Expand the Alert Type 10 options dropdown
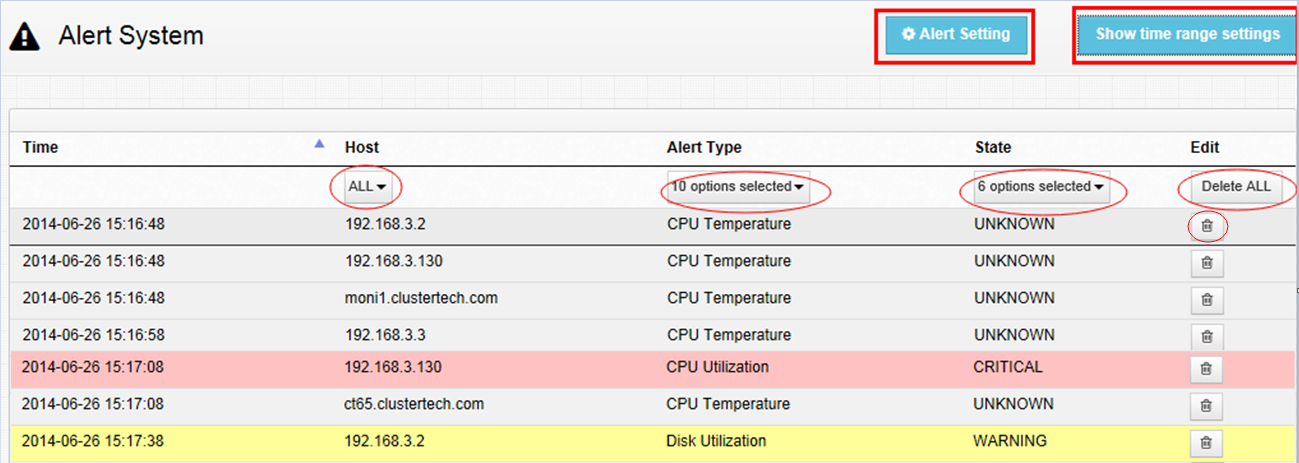The image size is (1299, 463). (x=737, y=187)
